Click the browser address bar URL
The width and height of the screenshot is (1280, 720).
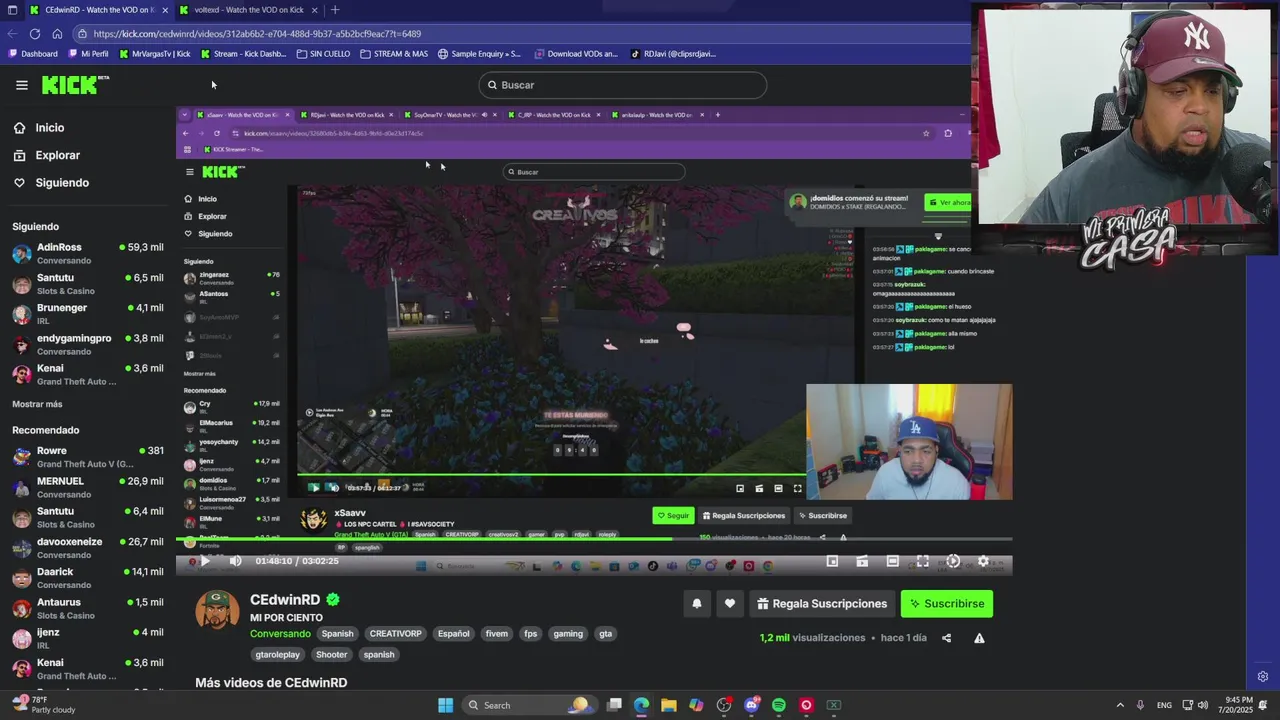click(x=257, y=33)
